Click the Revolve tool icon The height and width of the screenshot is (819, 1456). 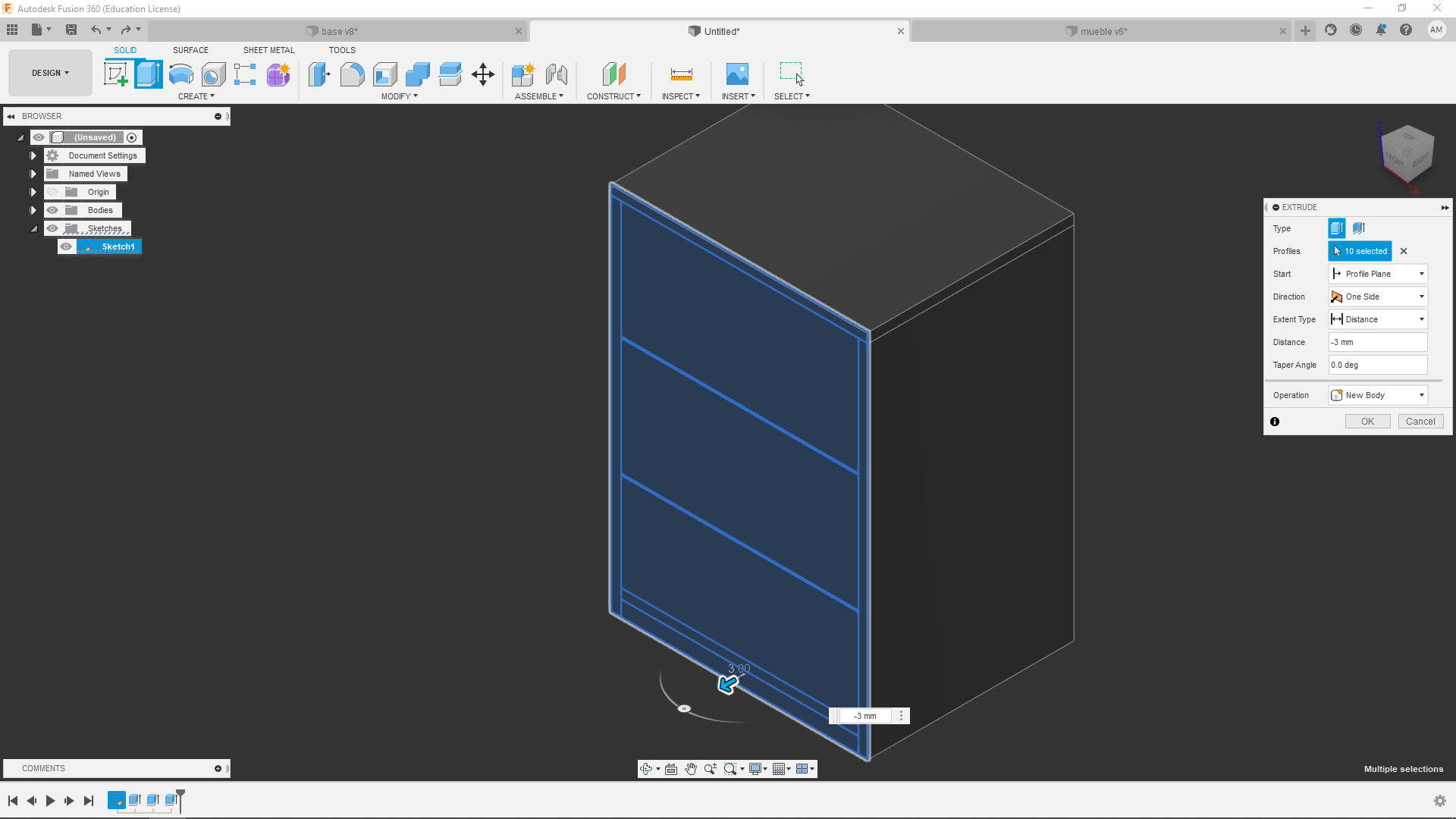(x=180, y=74)
